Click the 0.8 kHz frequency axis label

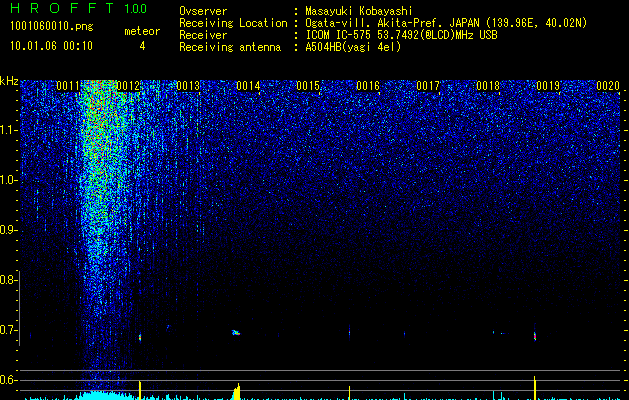(8, 280)
